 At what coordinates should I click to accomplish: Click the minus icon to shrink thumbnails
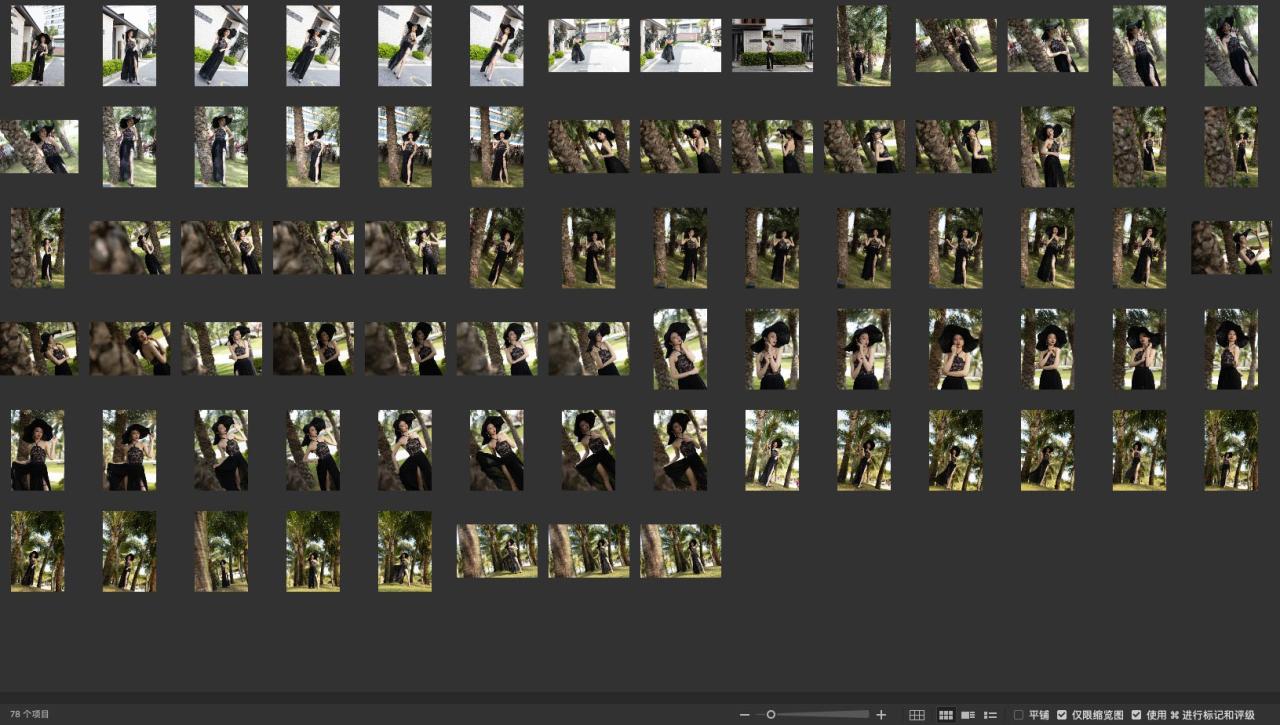pos(744,715)
